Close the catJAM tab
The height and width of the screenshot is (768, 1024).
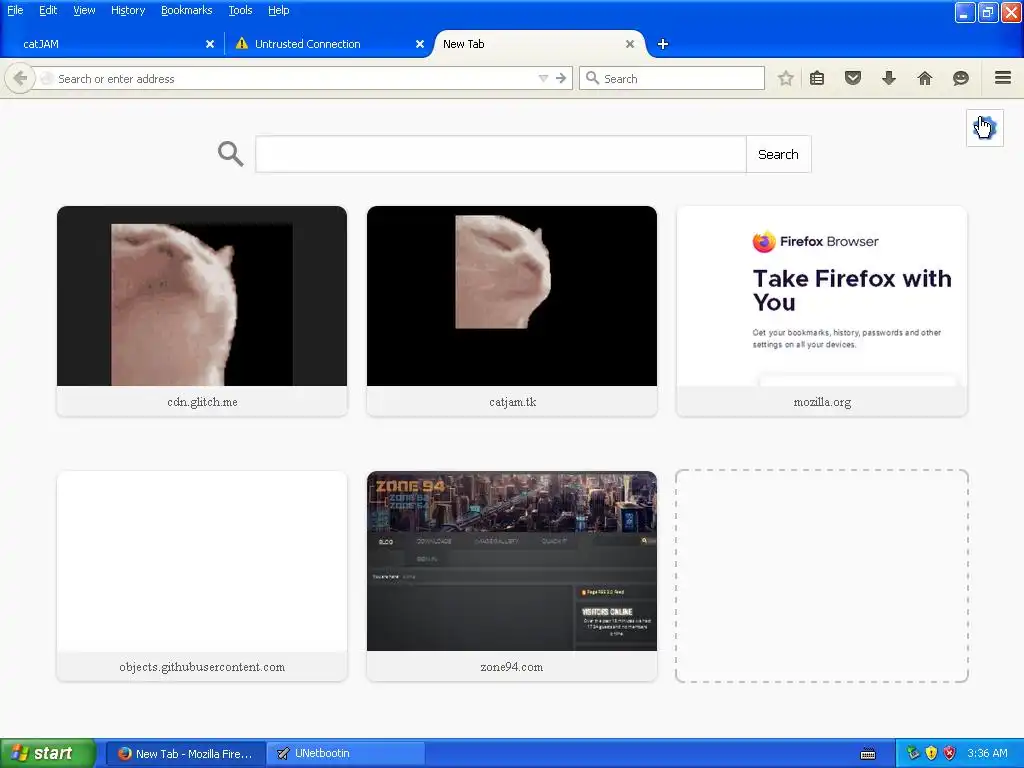tap(210, 44)
